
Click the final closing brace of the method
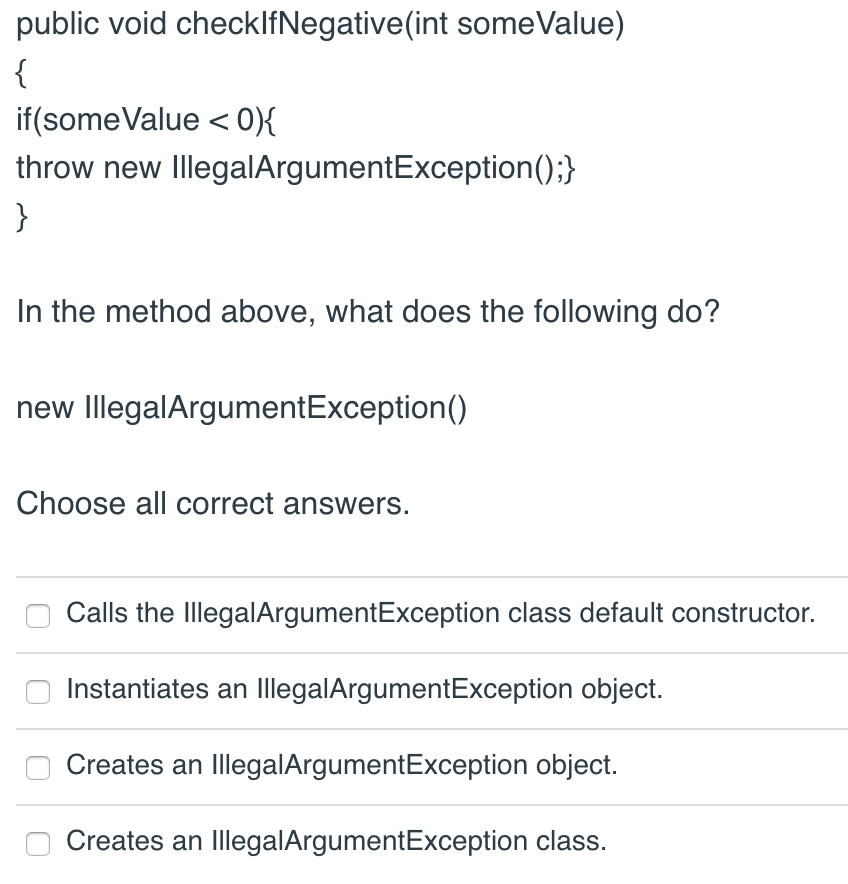(21, 217)
